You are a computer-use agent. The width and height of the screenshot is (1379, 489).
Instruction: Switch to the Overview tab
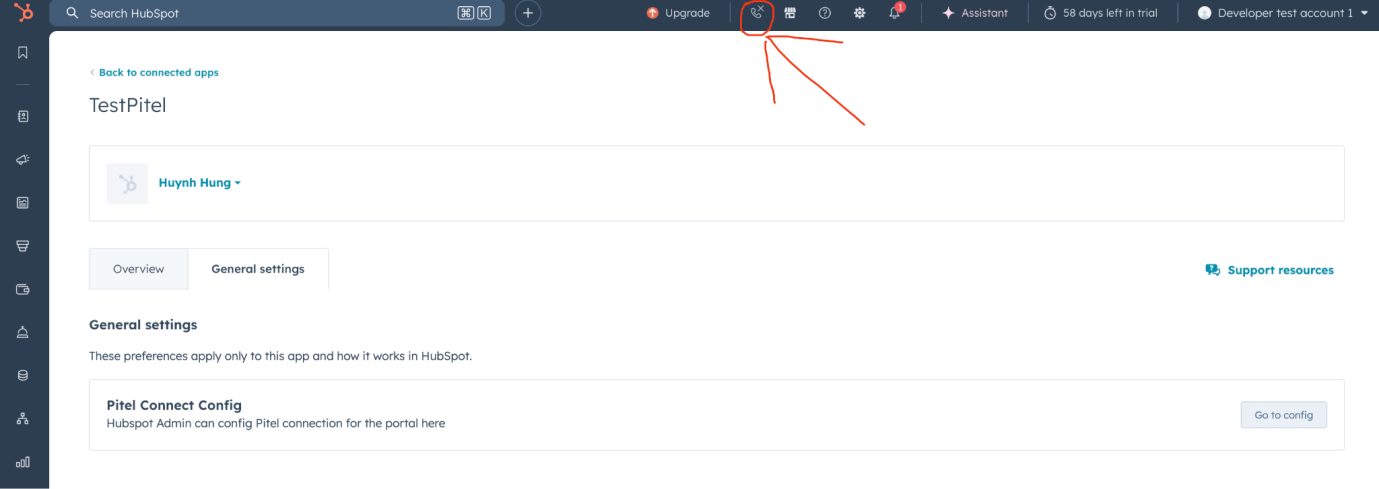138,269
